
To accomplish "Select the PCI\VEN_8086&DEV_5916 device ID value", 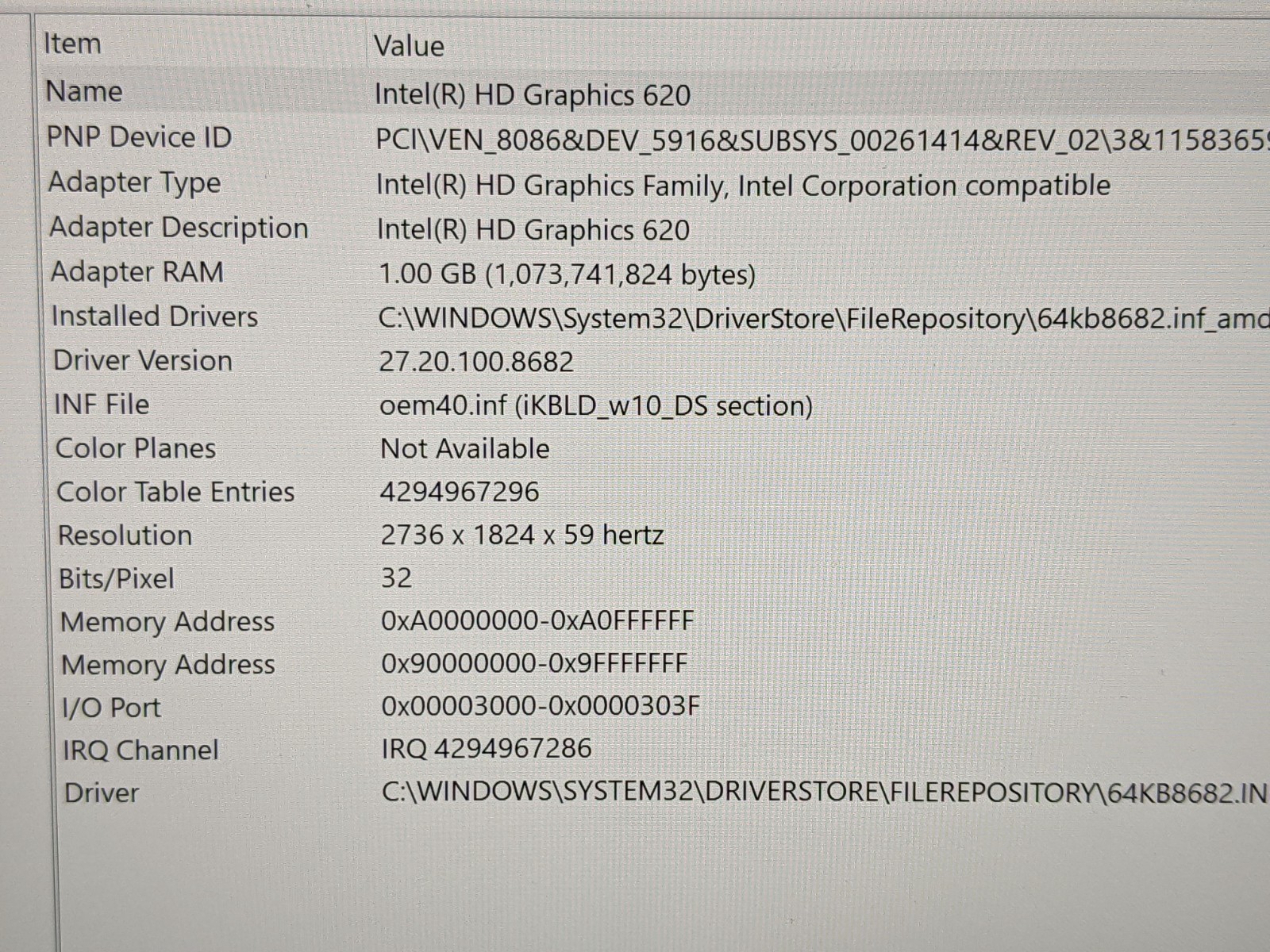I will pyautogui.click(x=822, y=140).
